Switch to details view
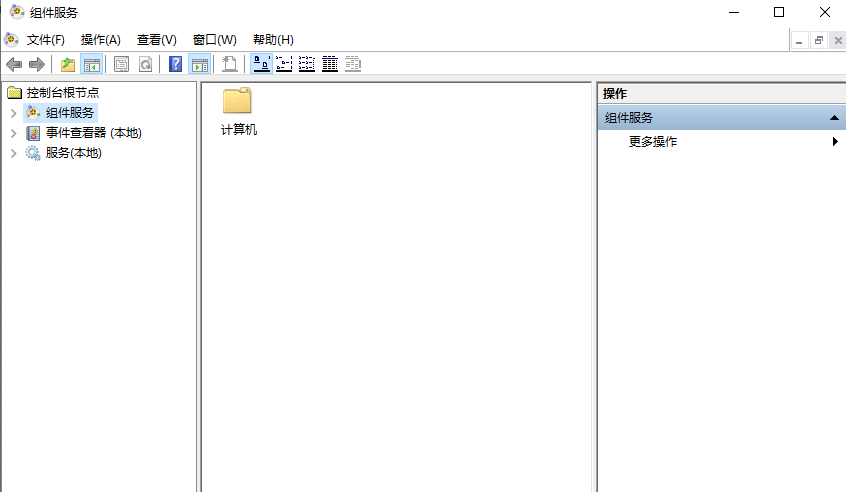Screen dimensions: 846x492 click(330, 64)
